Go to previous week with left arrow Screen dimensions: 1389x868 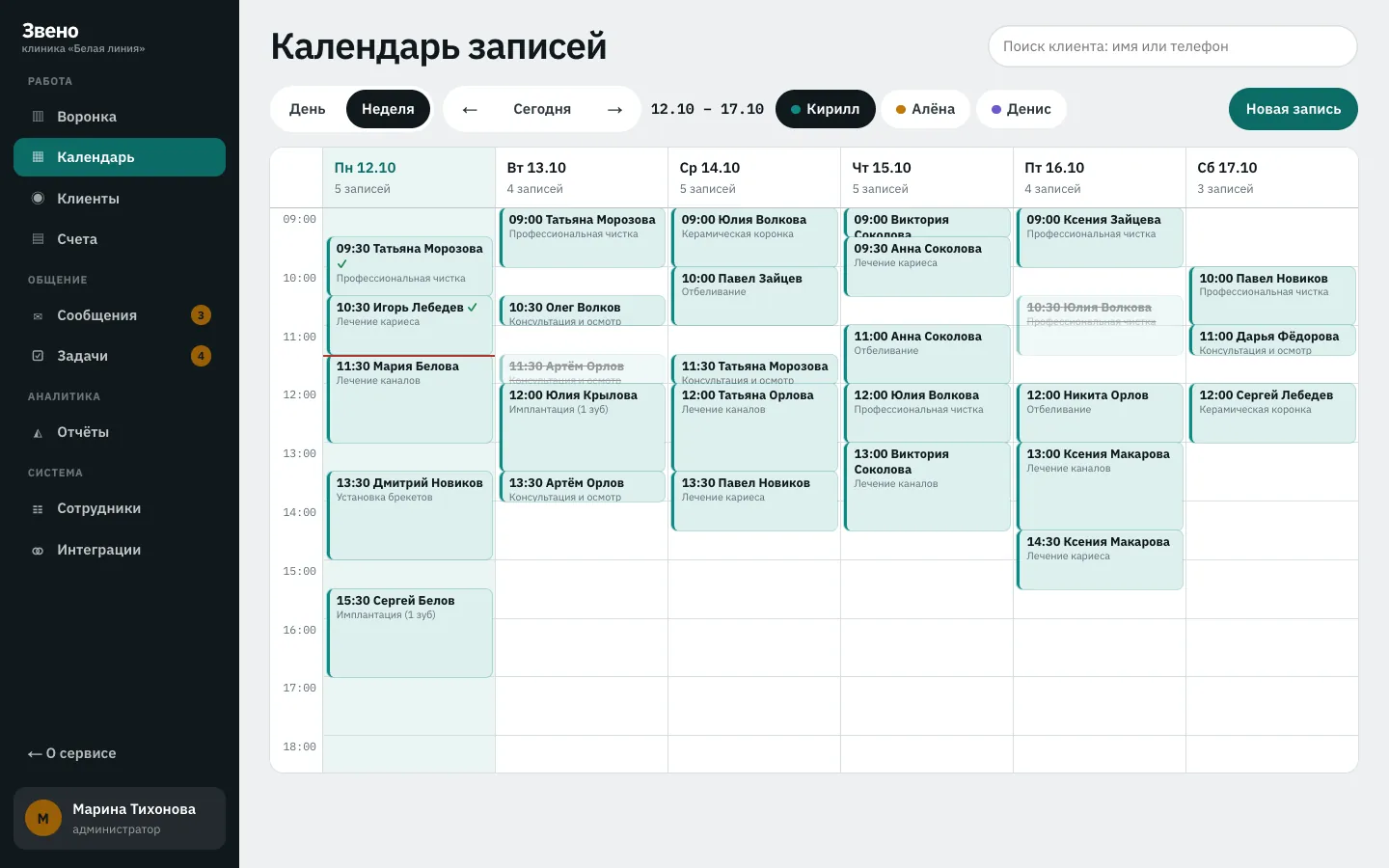tap(470, 109)
